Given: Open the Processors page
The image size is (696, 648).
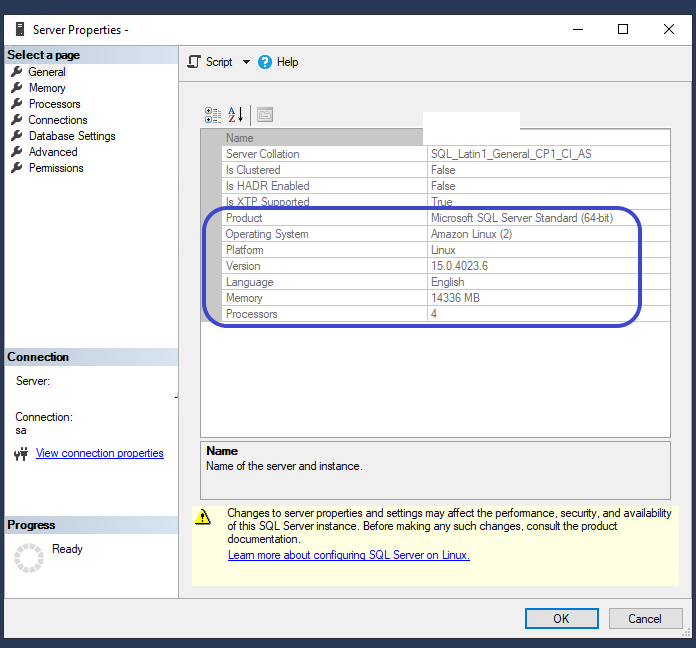Looking at the screenshot, I should pyautogui.click(x=55, y=104).
